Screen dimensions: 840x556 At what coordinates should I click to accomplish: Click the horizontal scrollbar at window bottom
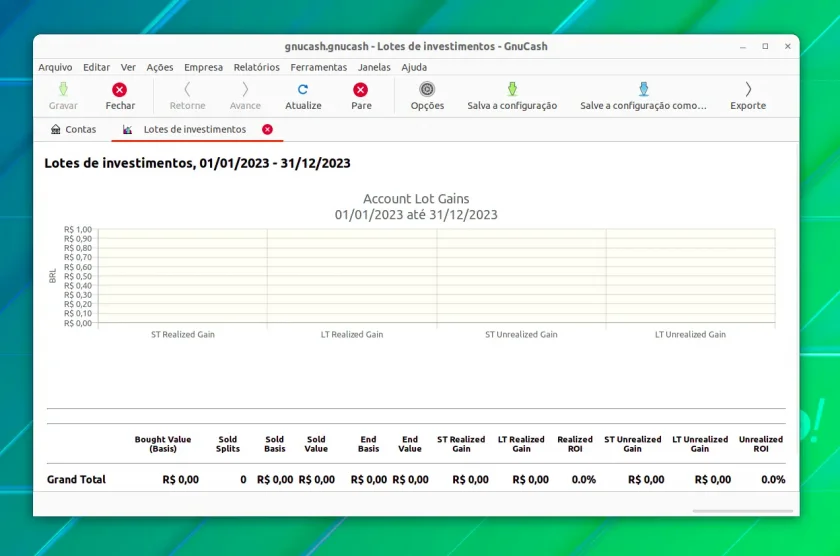pyautogui.click(x=742, y=511)
